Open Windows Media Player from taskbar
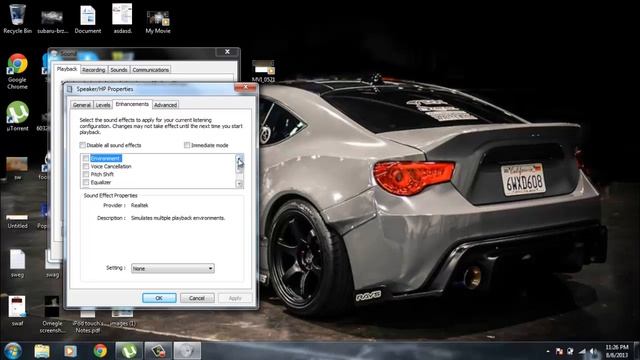Image resolution: width=640 pixels, height=360 pixels. [70, 351]
